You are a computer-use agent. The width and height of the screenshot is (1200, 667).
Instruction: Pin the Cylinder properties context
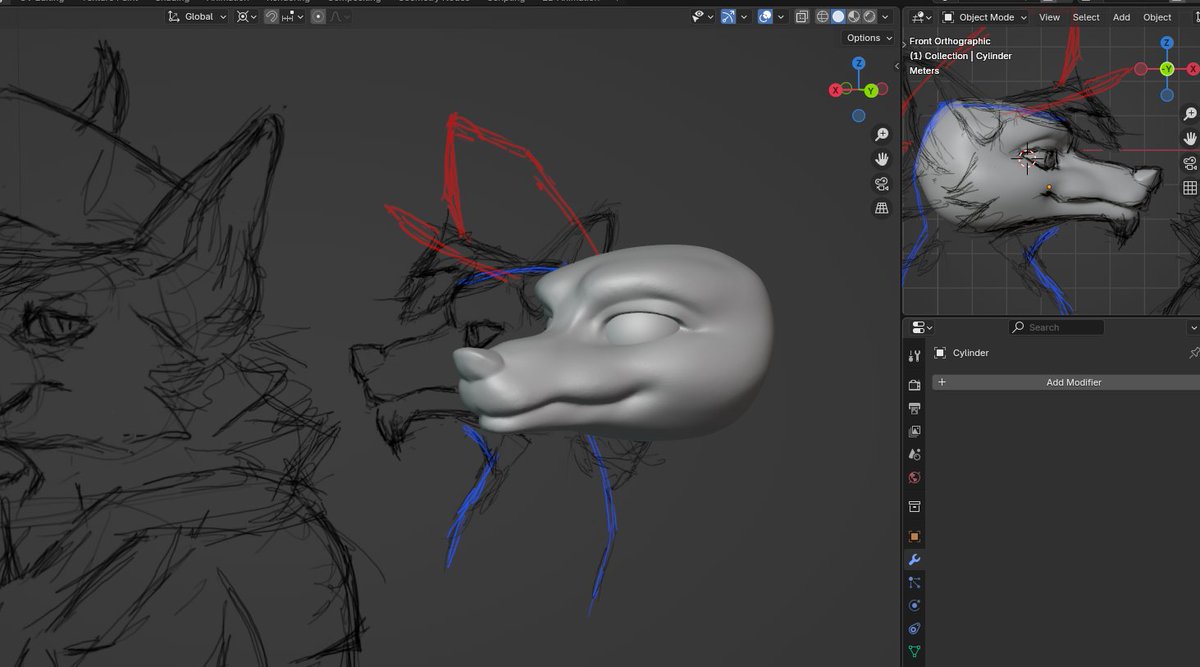[x=1193, y=353]
